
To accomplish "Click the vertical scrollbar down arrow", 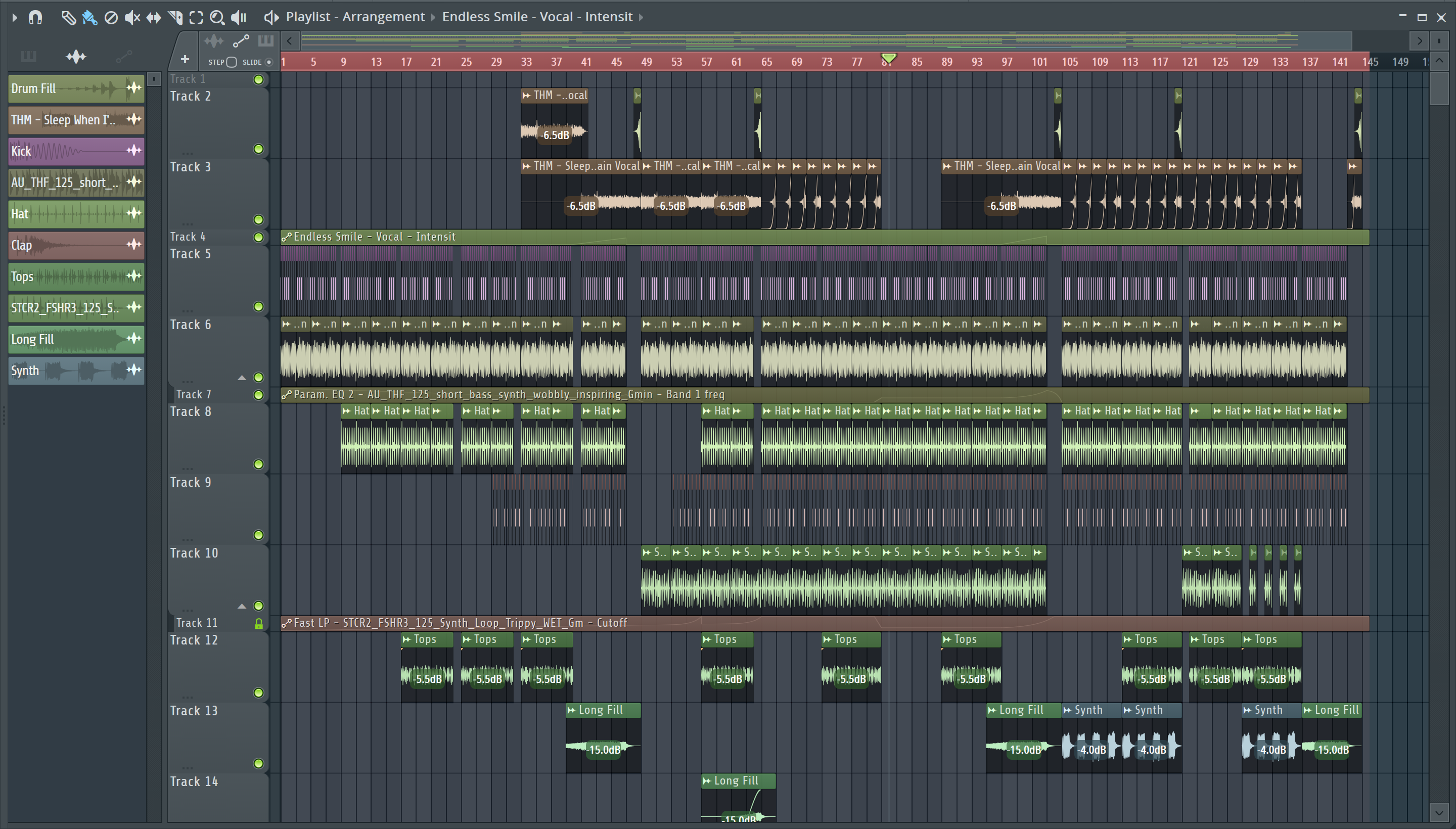I will click(x=1439, y=812).
